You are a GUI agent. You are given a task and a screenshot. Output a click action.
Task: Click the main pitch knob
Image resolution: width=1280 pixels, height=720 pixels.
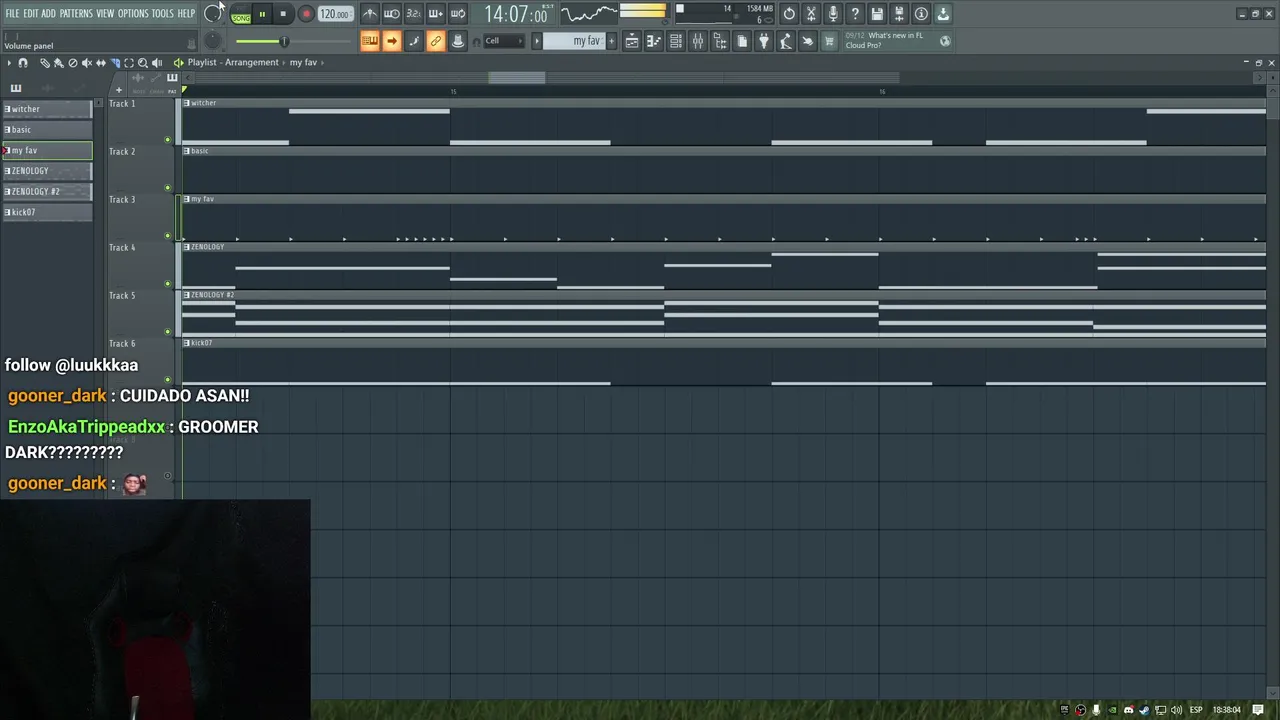click(213, 41)
